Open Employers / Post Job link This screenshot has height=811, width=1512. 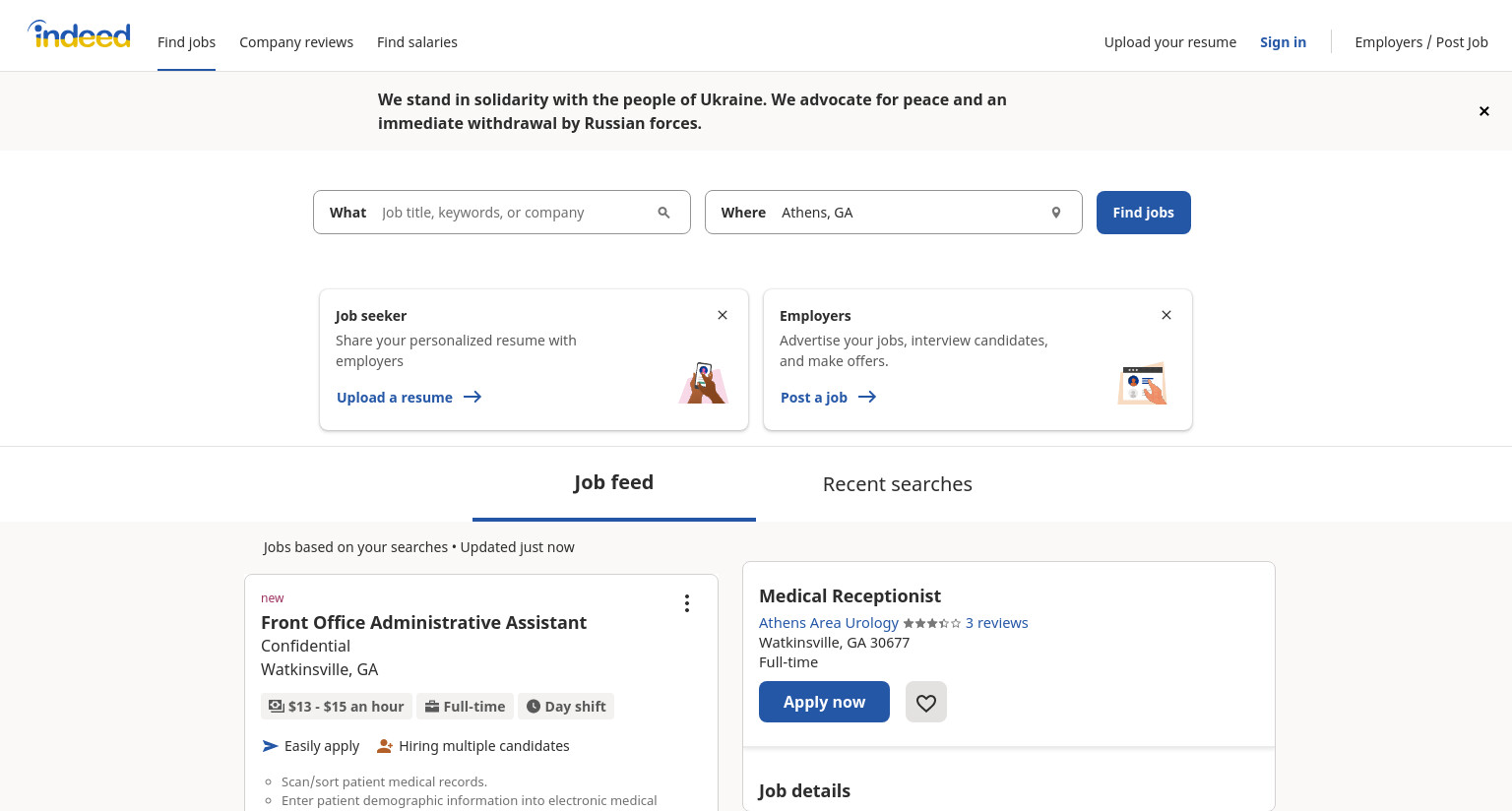click(x=1421, y=42)
